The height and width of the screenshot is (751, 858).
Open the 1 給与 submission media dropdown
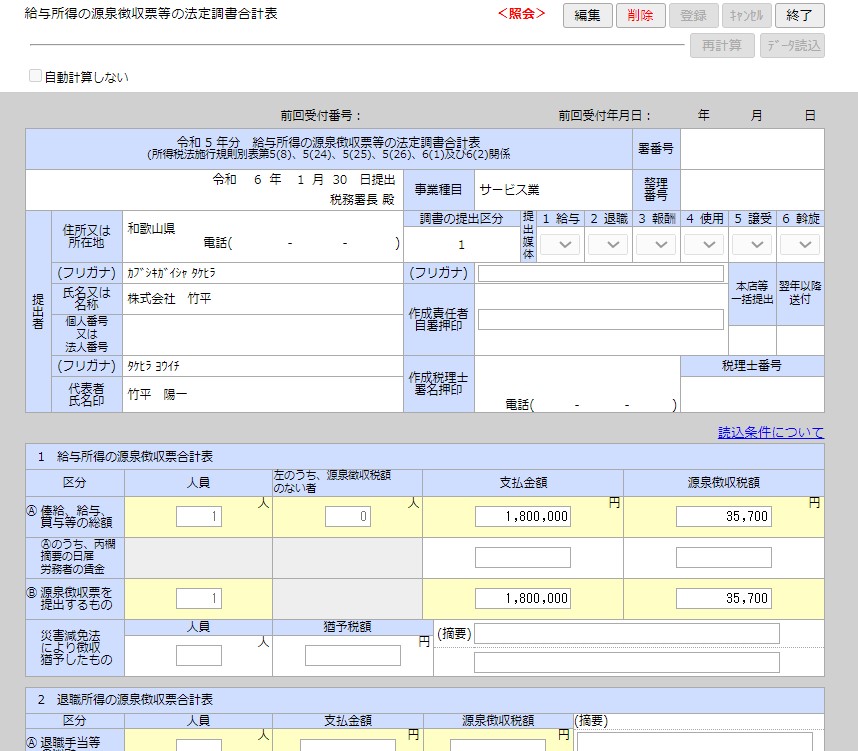click(x=560, y=244)
